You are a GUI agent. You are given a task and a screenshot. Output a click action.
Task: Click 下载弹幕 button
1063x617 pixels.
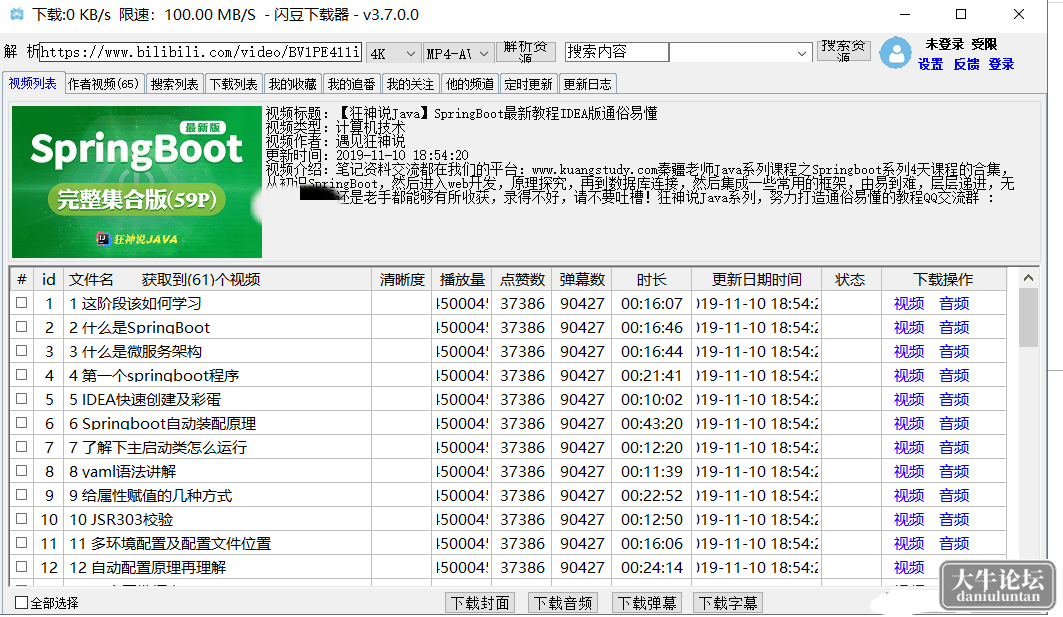coord(647,603)
